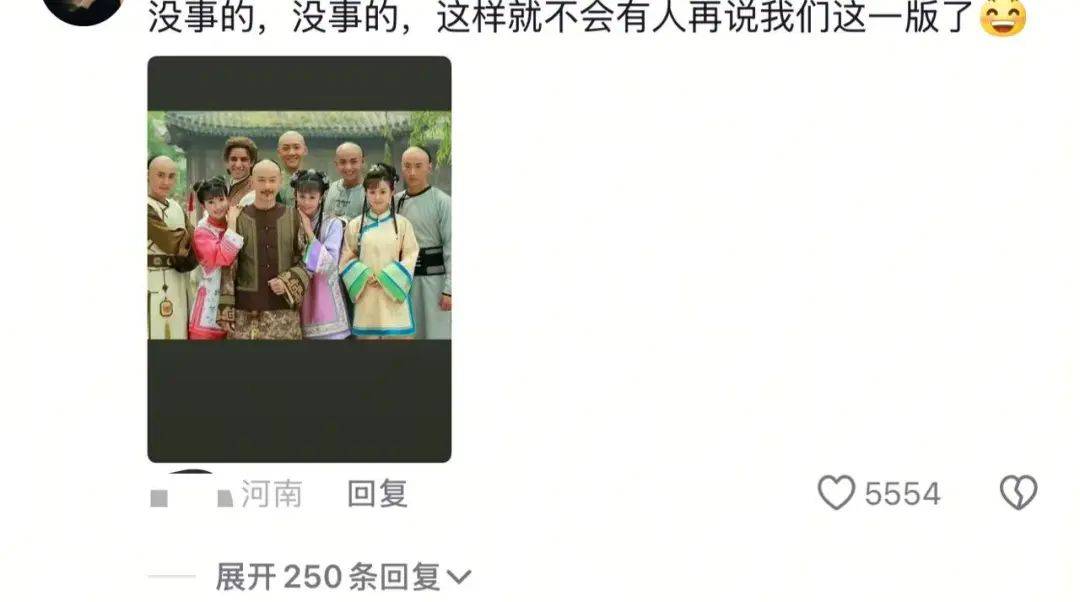
Task: Tap the woman in cream robe in photo
Action: [x=381, y=252]
